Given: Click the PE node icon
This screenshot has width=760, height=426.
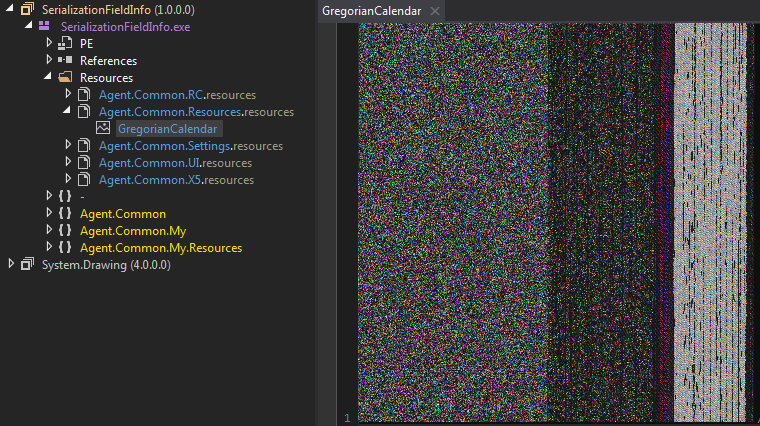Looking at the screenshot, I should point(64,44).
